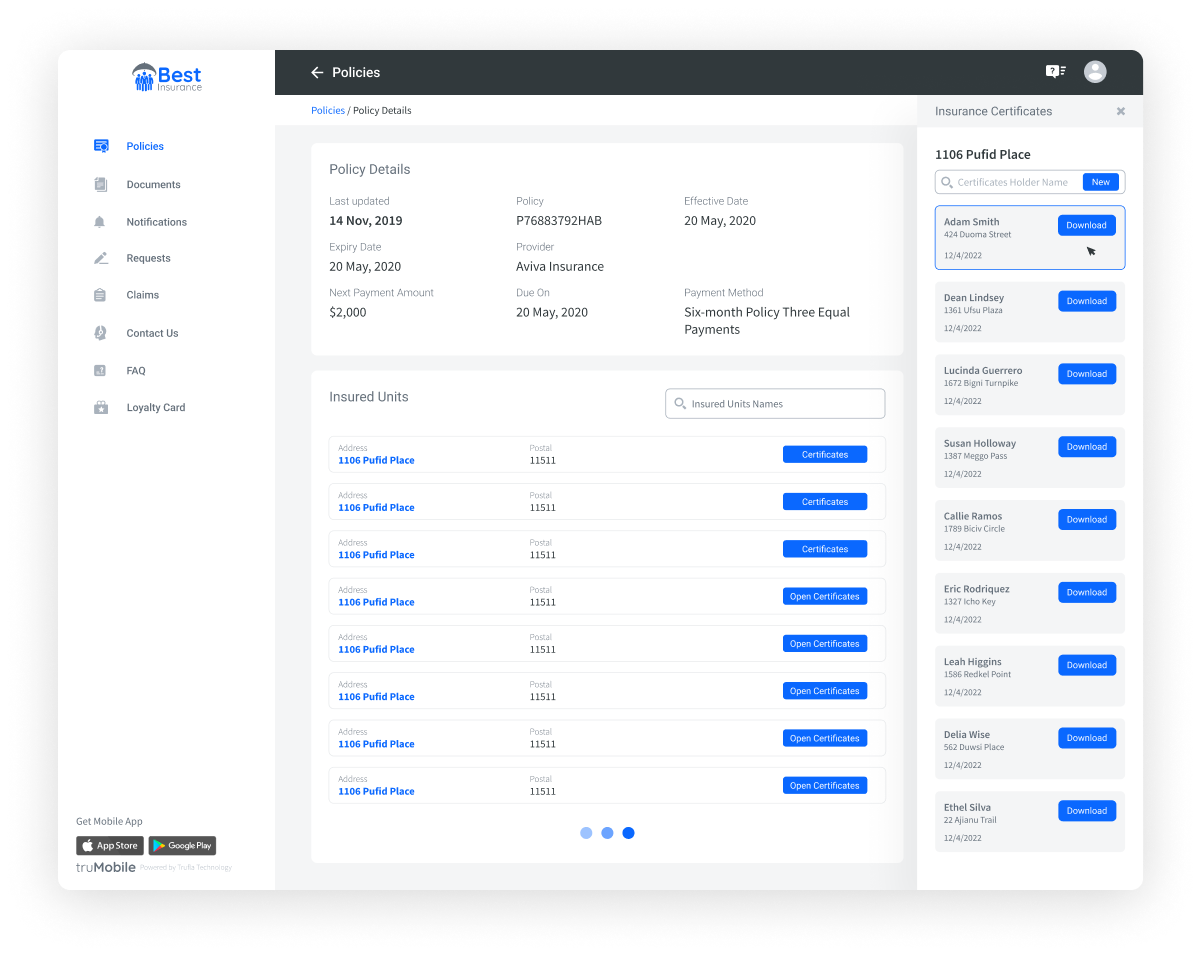This screenshot has height=956, width=1202.
Task: Open the FAQ menu item
Action: pyautogui.click(x=136, y=371)
